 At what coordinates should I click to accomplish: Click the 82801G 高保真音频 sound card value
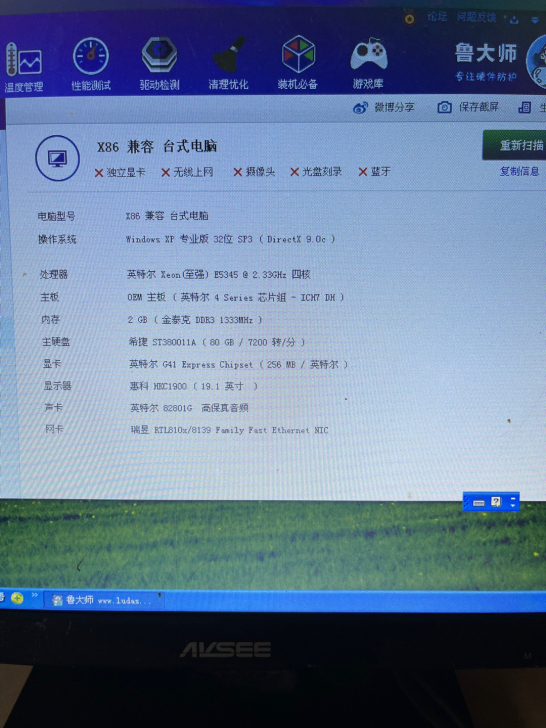[x=189, y=408]
